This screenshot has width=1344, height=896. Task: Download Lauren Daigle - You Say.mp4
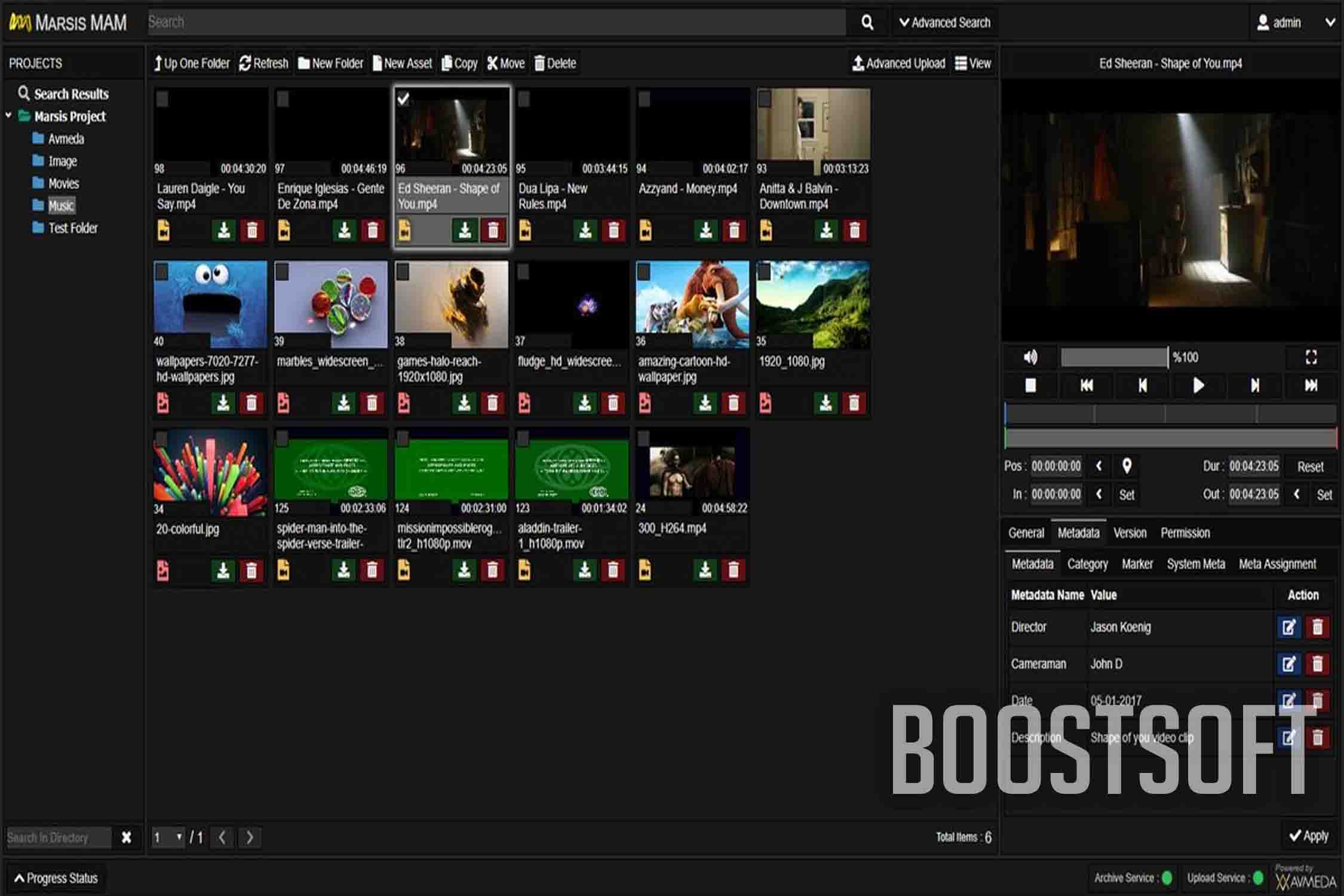224,231
